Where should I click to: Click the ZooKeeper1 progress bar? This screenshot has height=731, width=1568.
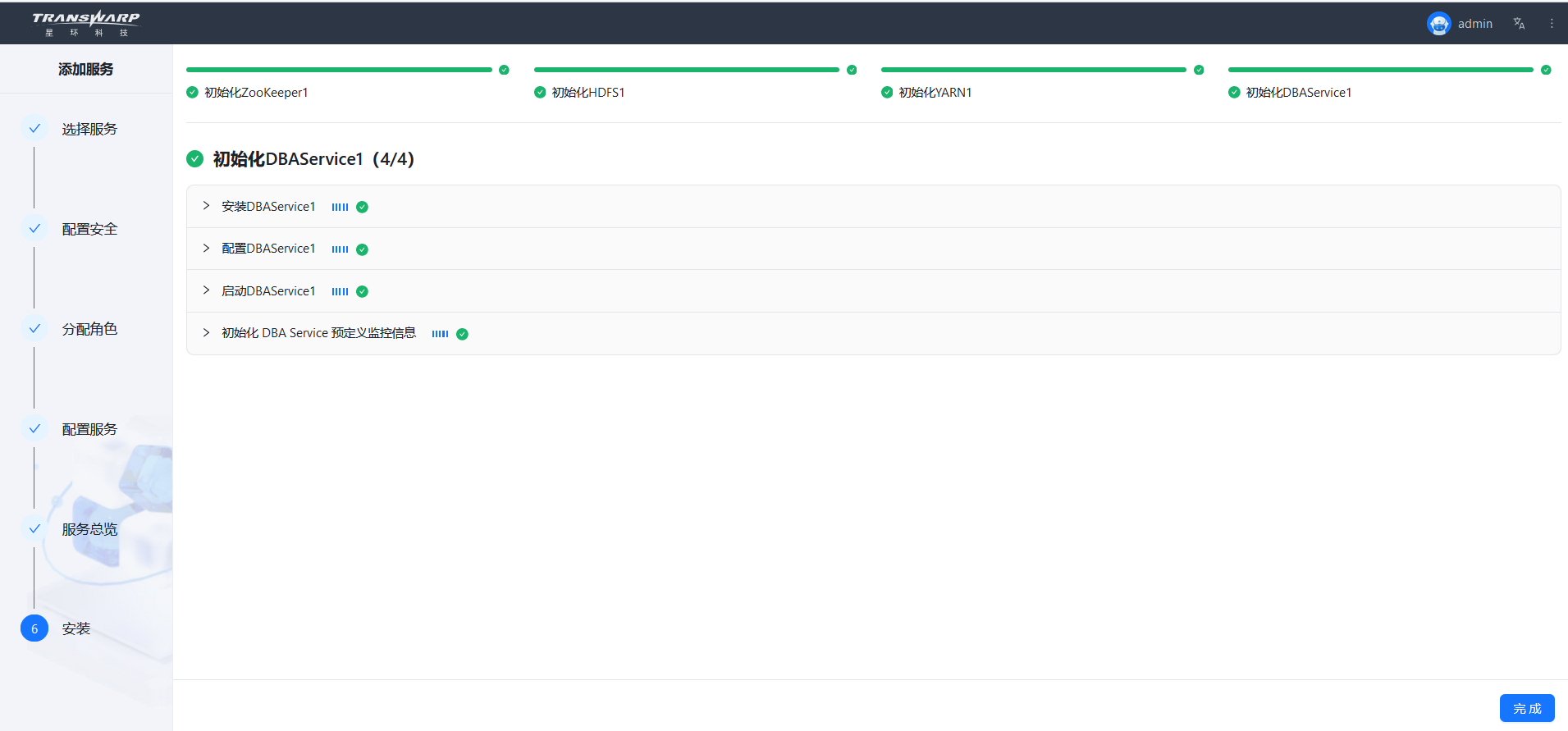339,70
